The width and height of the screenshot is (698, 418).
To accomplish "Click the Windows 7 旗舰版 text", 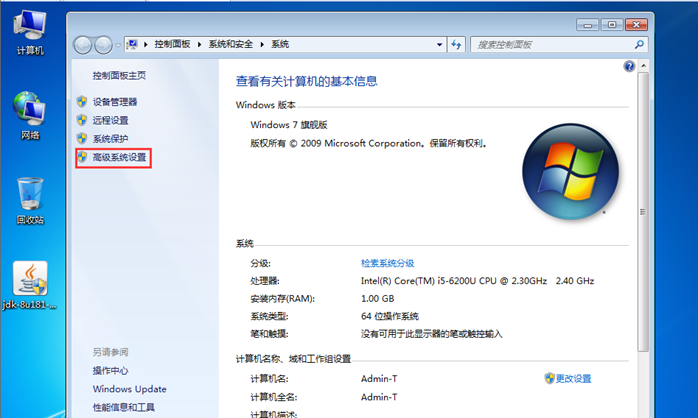I will pos(289,125).
